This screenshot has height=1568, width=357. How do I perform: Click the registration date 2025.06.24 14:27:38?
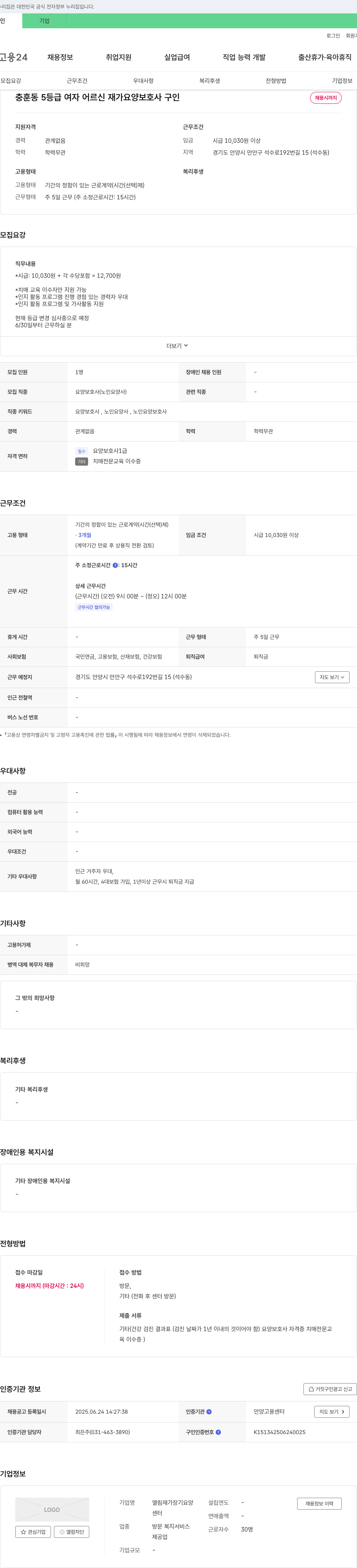(x=102, y=1411)
